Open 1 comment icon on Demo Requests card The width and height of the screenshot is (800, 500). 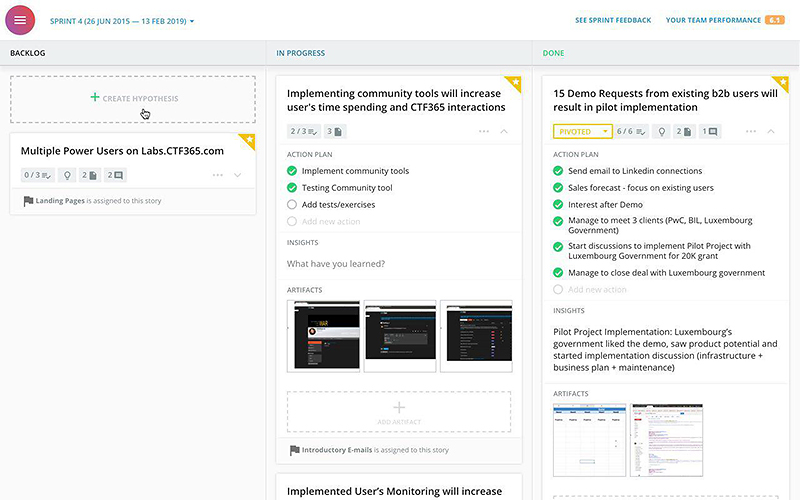710,132
